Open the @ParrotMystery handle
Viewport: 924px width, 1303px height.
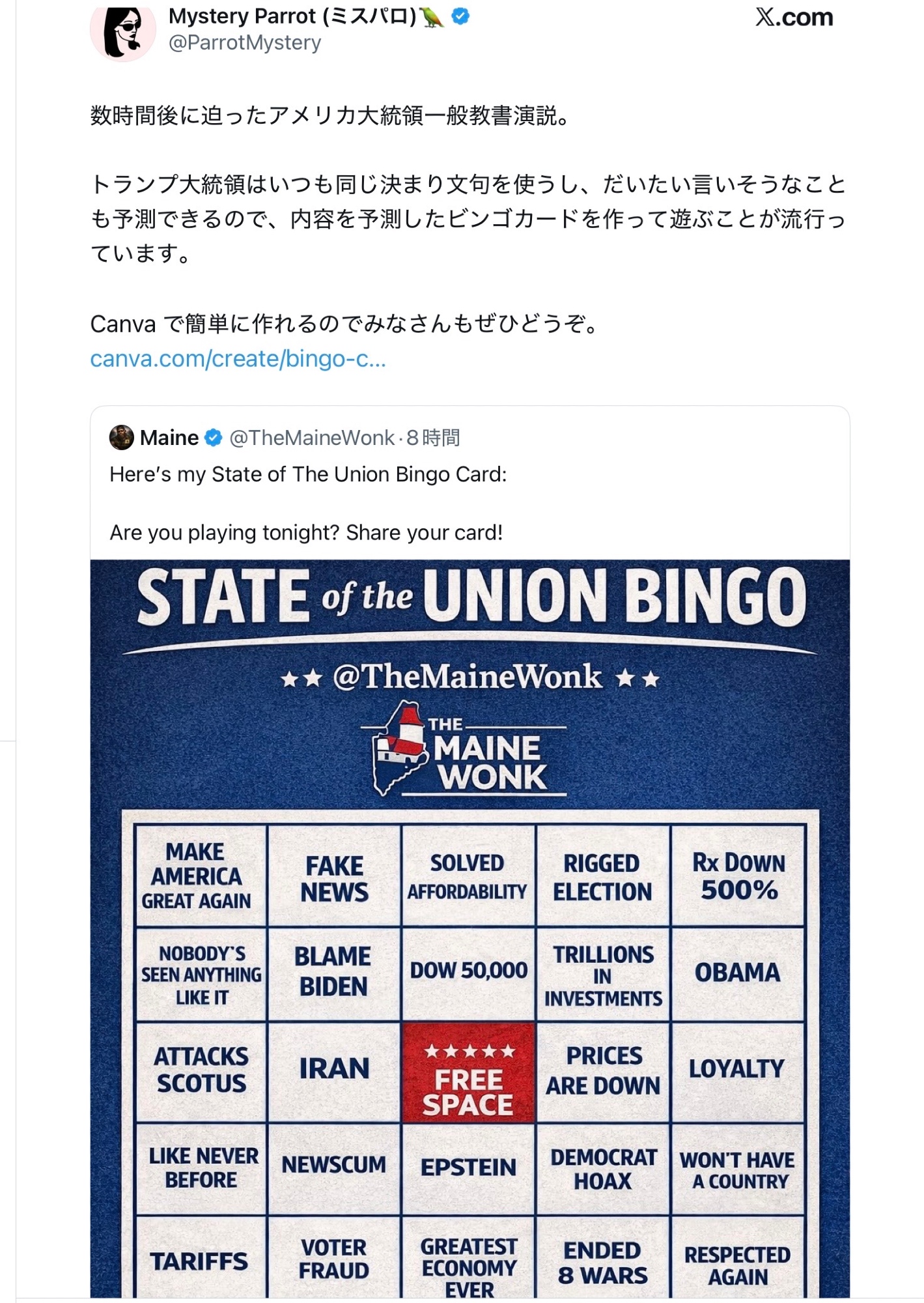point(245,43)
